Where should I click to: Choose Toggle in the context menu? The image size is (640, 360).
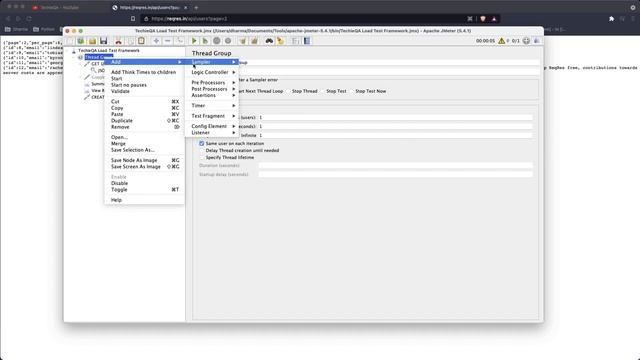[x=144, y=189]
